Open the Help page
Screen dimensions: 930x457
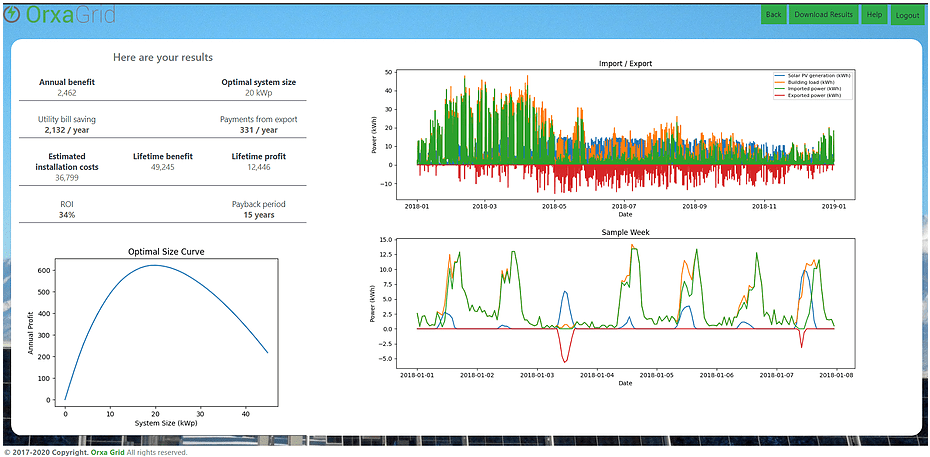pyautogui.click(x=873, y=15)
